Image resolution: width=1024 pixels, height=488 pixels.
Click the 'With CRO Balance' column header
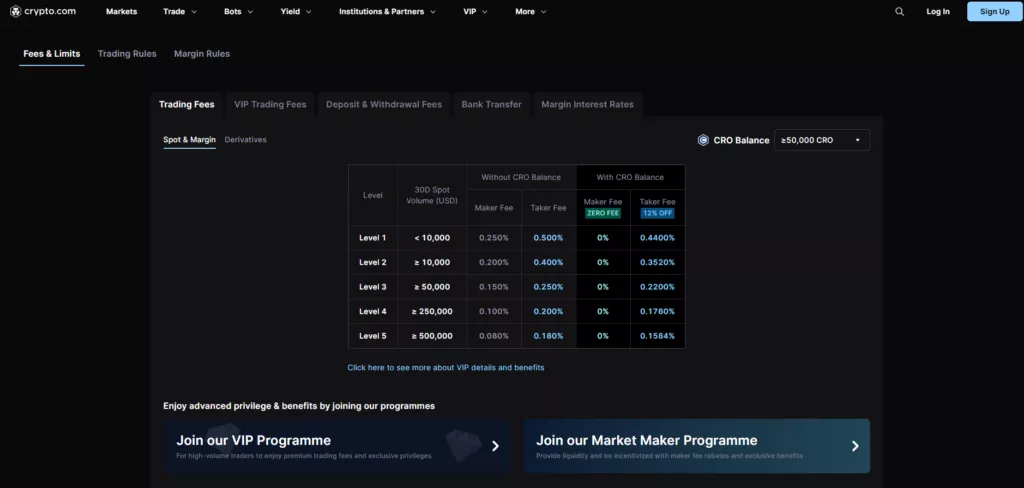(x=630, y=177)
